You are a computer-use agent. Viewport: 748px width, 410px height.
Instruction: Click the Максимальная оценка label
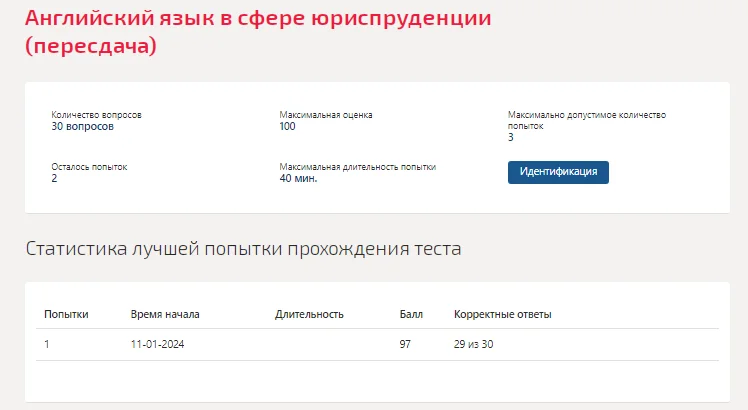326,115
